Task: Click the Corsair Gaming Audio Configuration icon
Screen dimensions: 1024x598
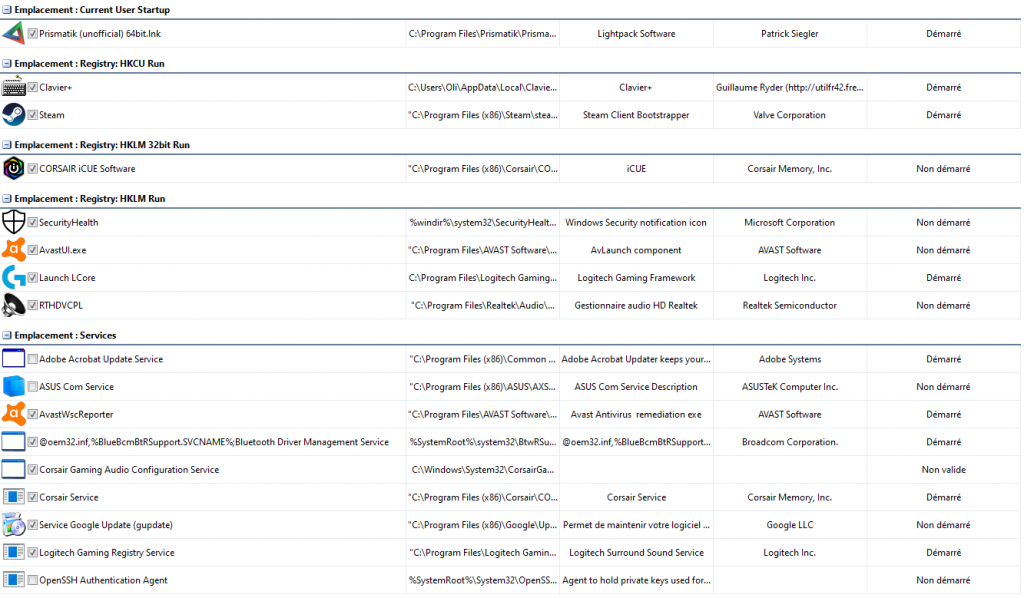Action: [x=13, y=469]
